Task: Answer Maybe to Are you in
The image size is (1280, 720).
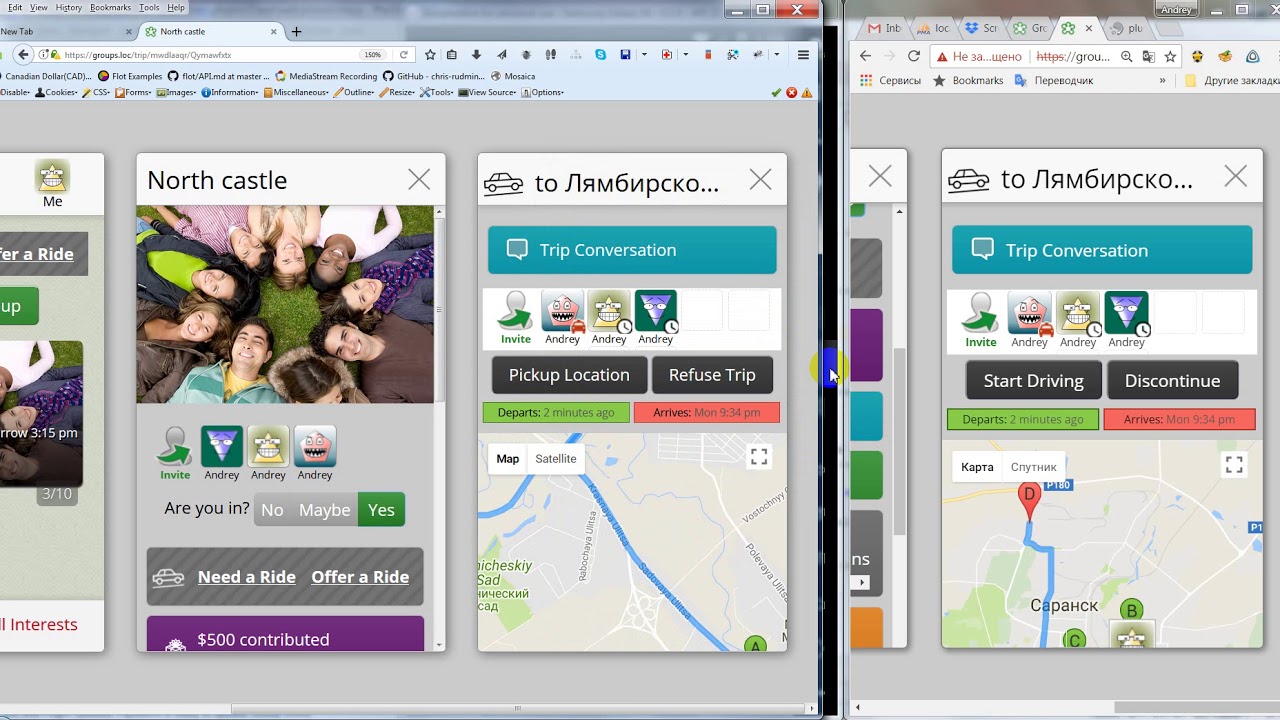Action: click(x=325, y=510)
